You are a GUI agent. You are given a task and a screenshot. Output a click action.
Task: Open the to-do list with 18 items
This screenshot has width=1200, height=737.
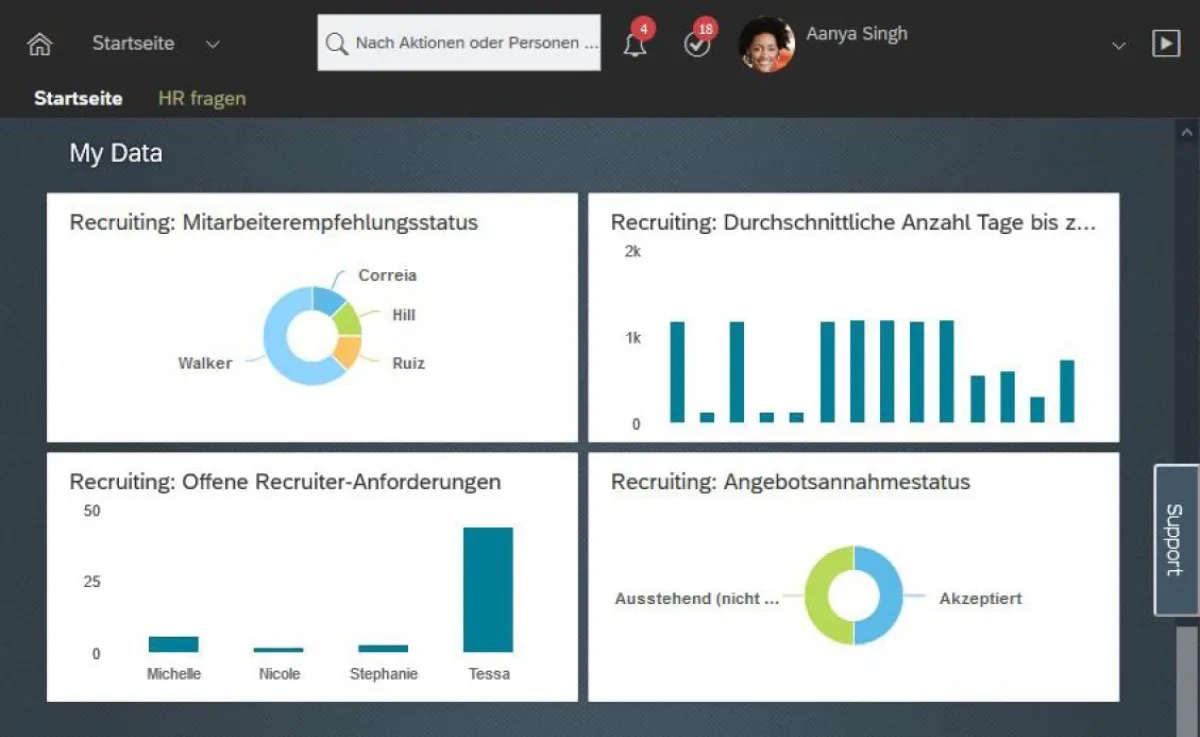697,45
